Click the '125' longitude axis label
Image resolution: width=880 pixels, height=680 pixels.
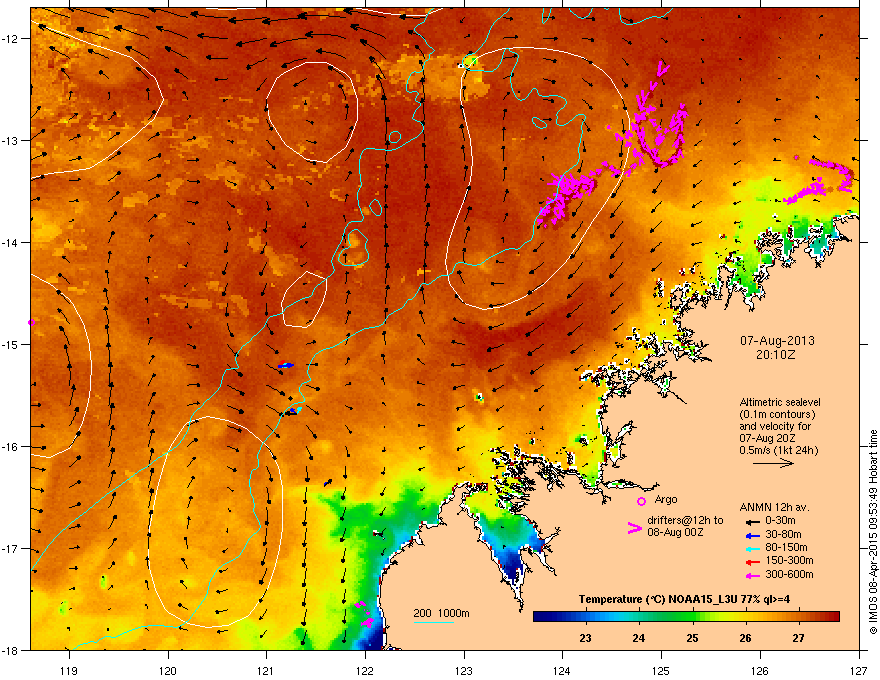coord(661,670)
